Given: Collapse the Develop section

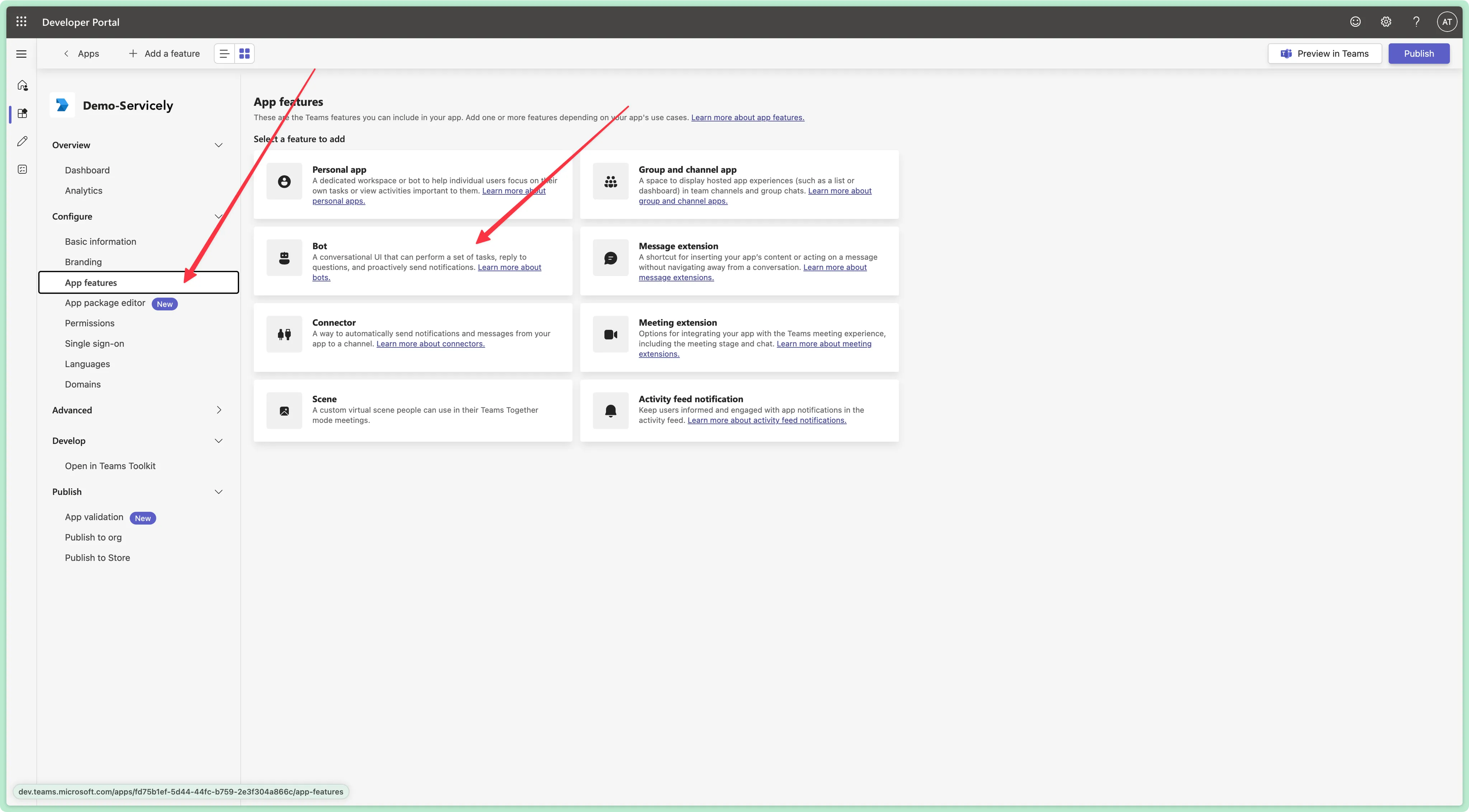Looking at the screenshot, I should [x=218, y=441].
